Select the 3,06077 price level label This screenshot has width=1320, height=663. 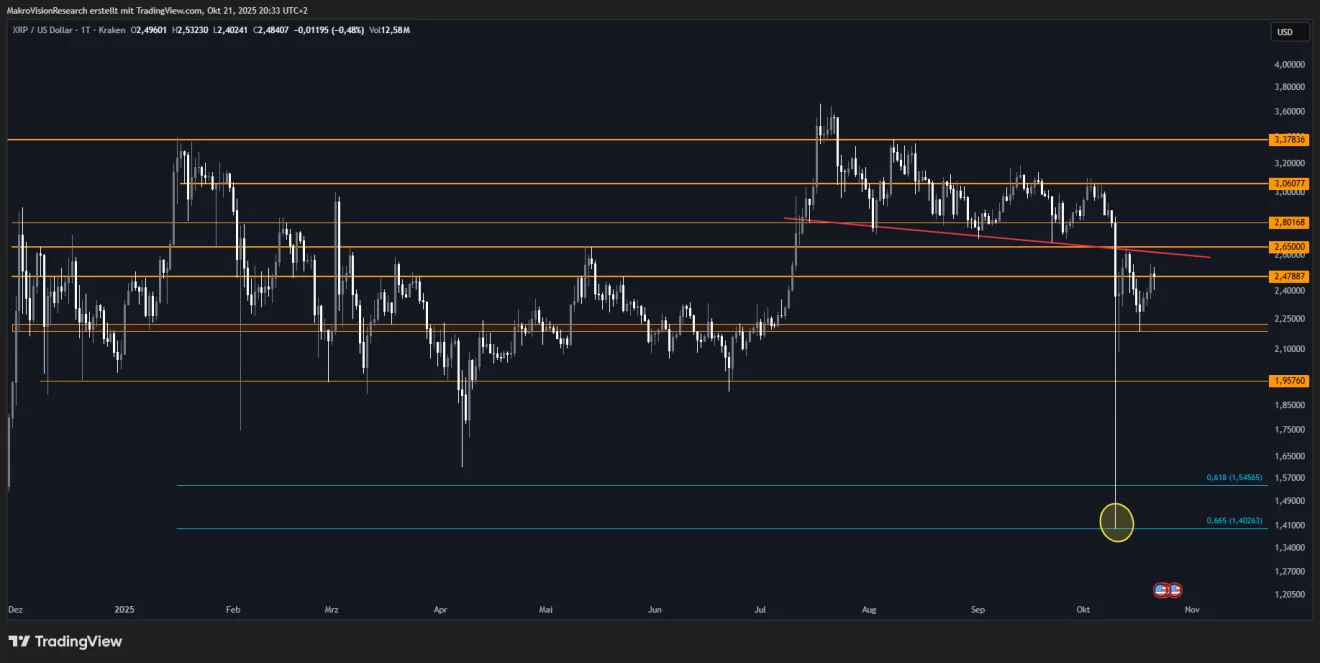(x=1288, y=184)
